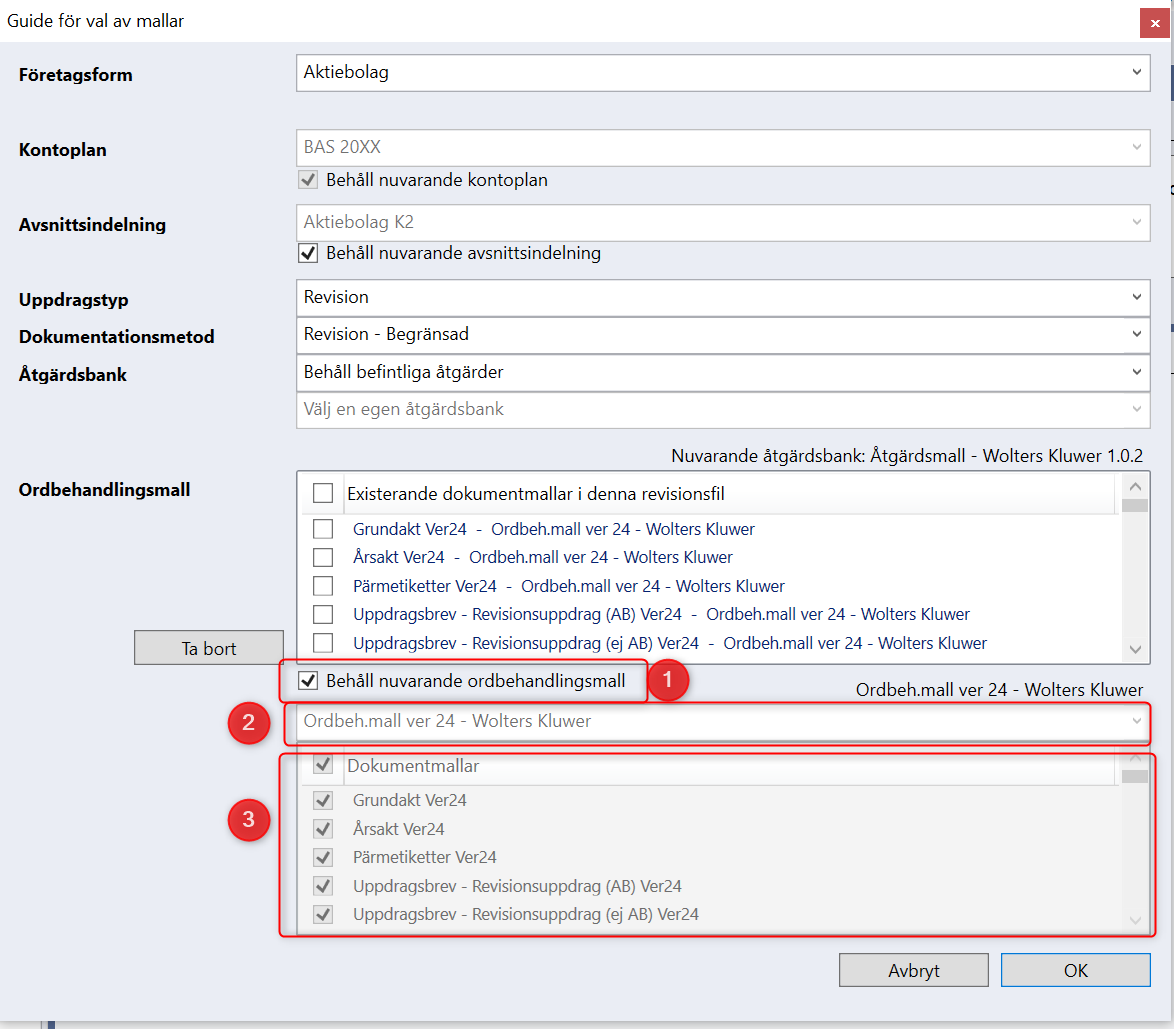Click the Dokumentmallar list scroll-down arrow
This screenshot has width=1174, height=1029.
pyautogui.click(x=1135, y=920)
